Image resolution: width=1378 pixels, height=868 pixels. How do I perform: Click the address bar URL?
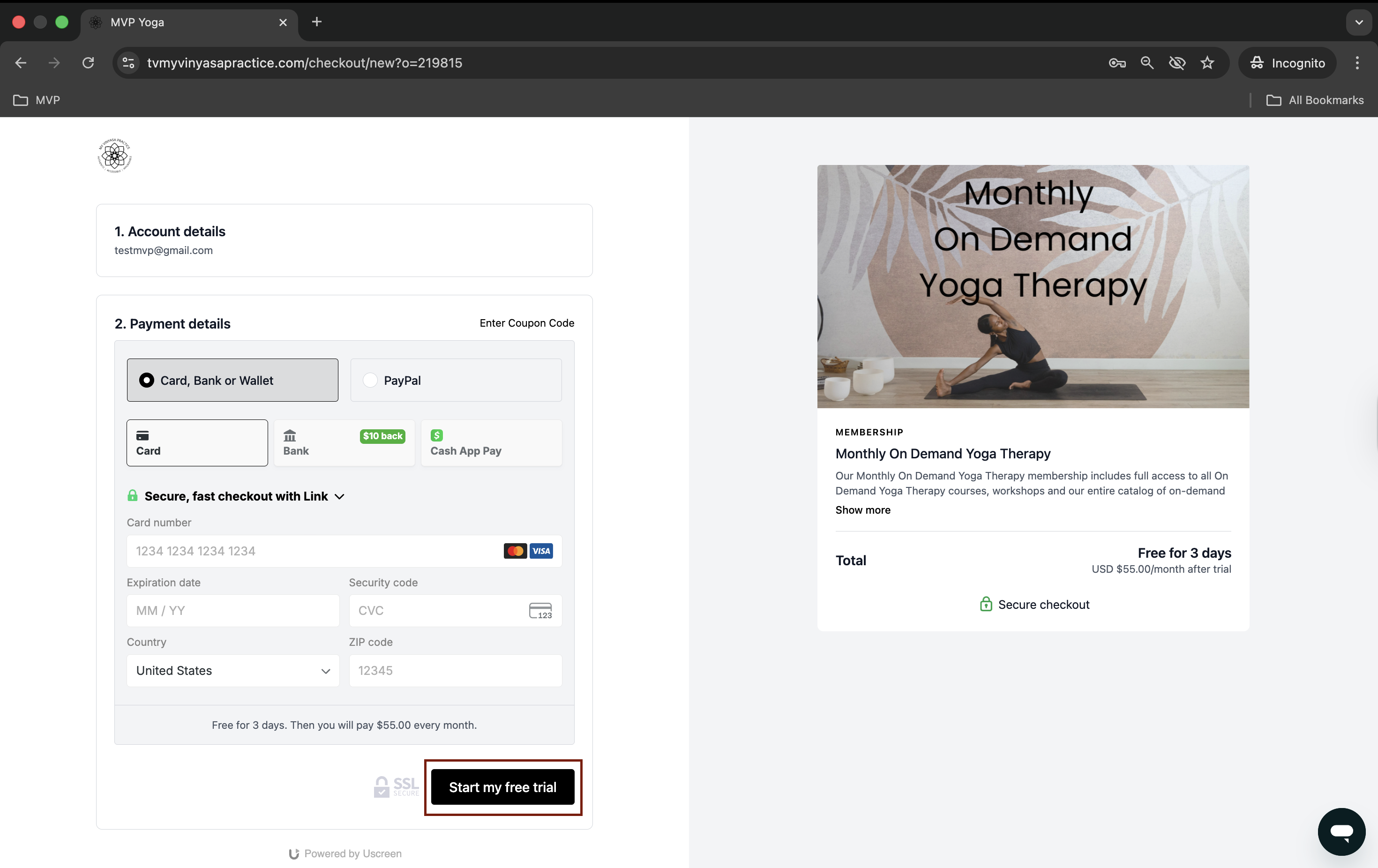[305, 63]
